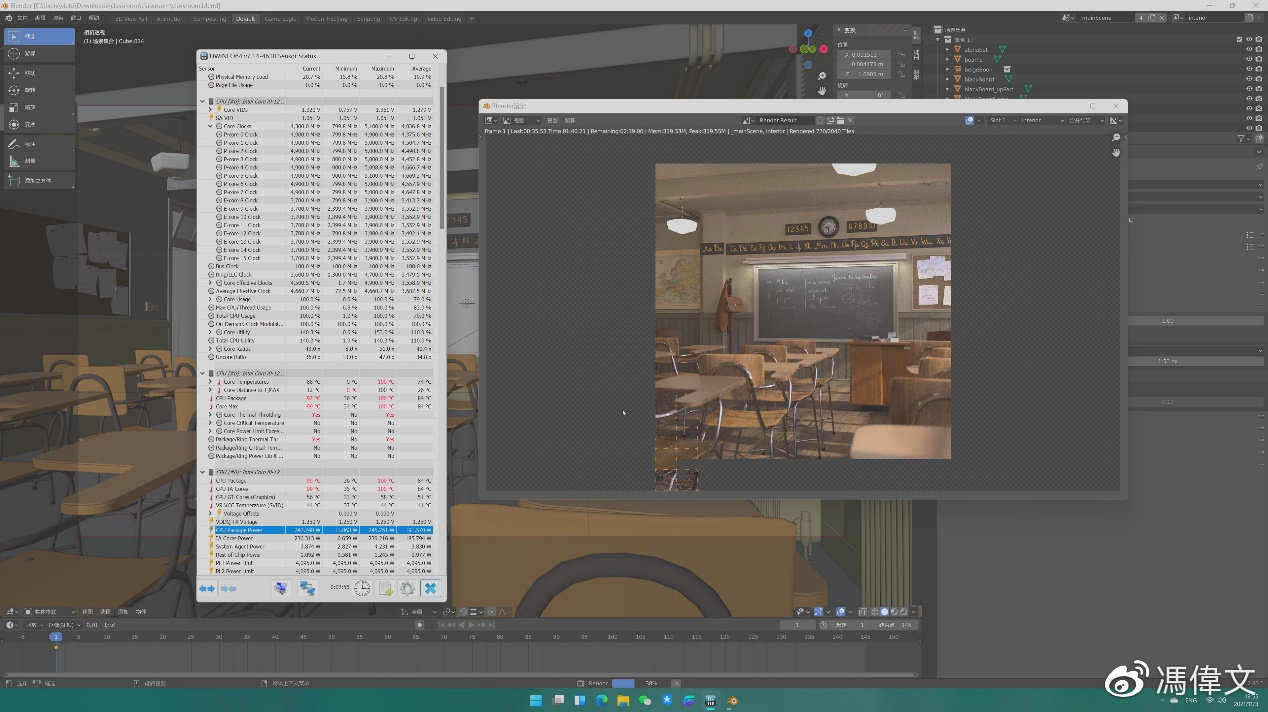1268x712 pixels.
Task: Pick the Rotate tool in Blender toolbar
Action: [x=38, y=90]
